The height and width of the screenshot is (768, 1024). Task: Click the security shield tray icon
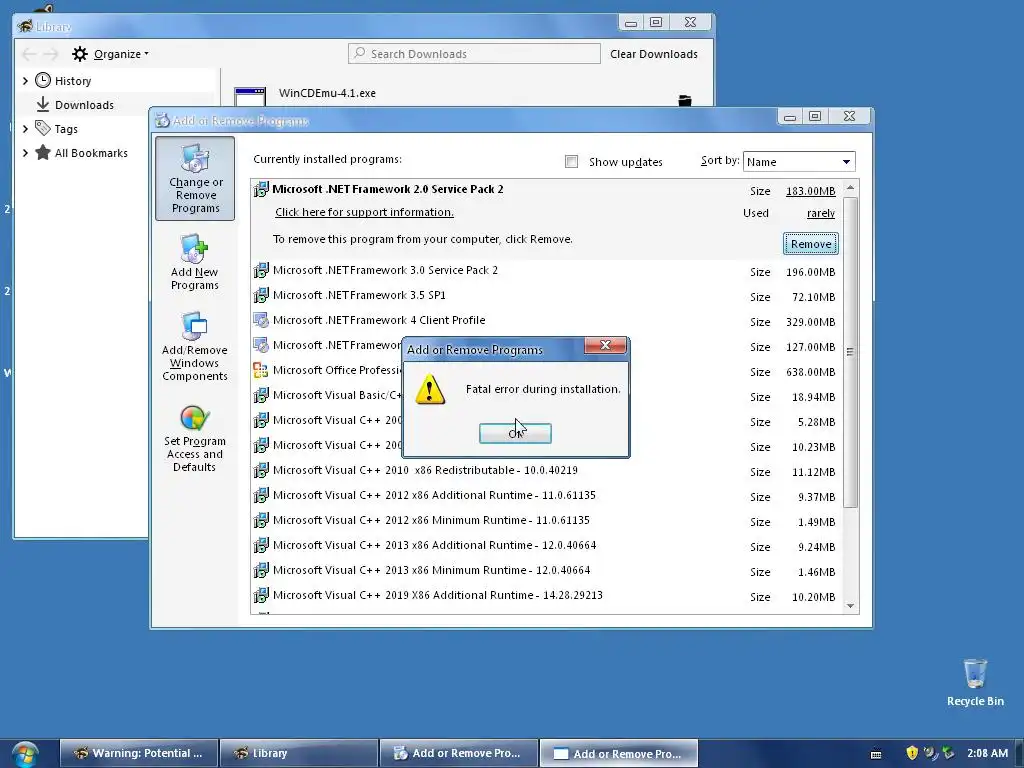[912, 753]
